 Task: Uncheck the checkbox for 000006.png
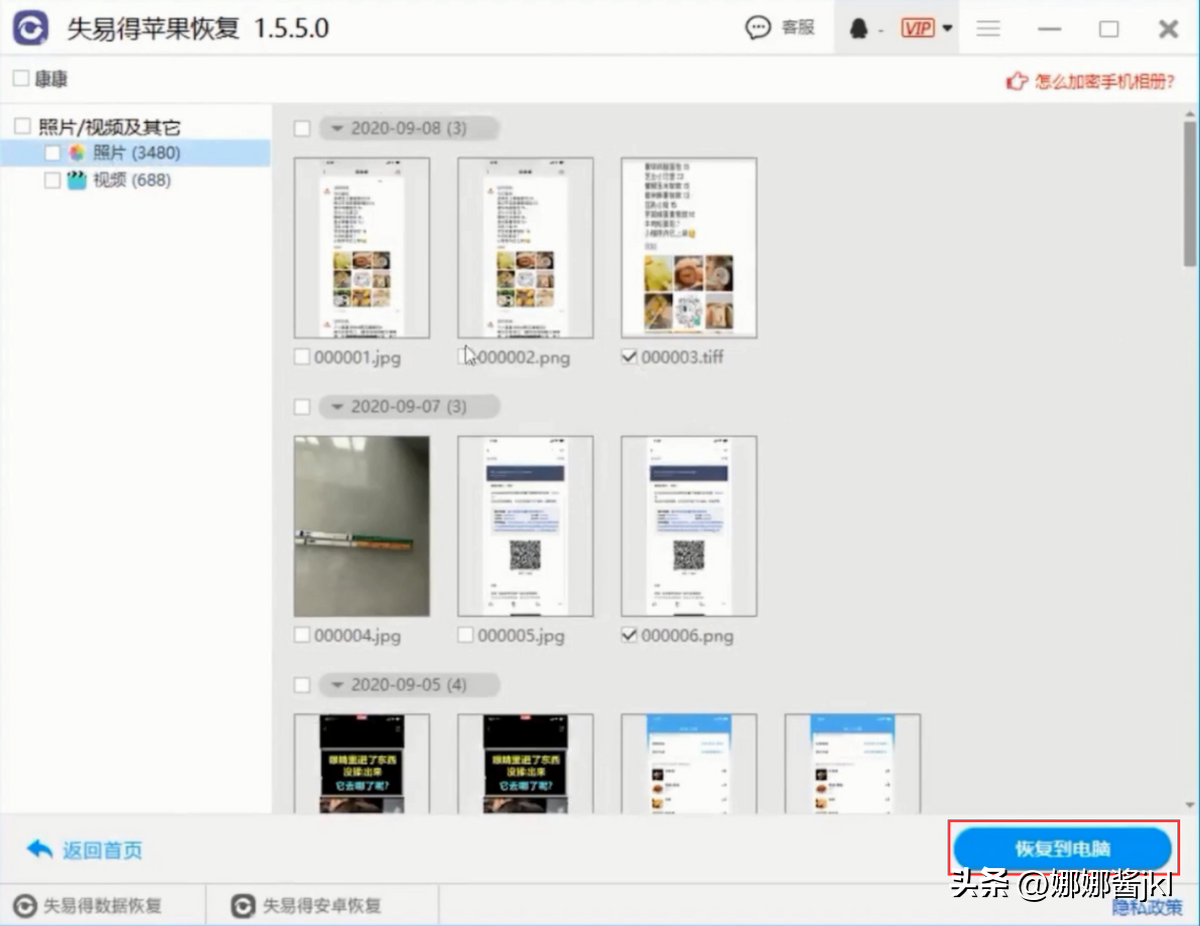point(629,635)
